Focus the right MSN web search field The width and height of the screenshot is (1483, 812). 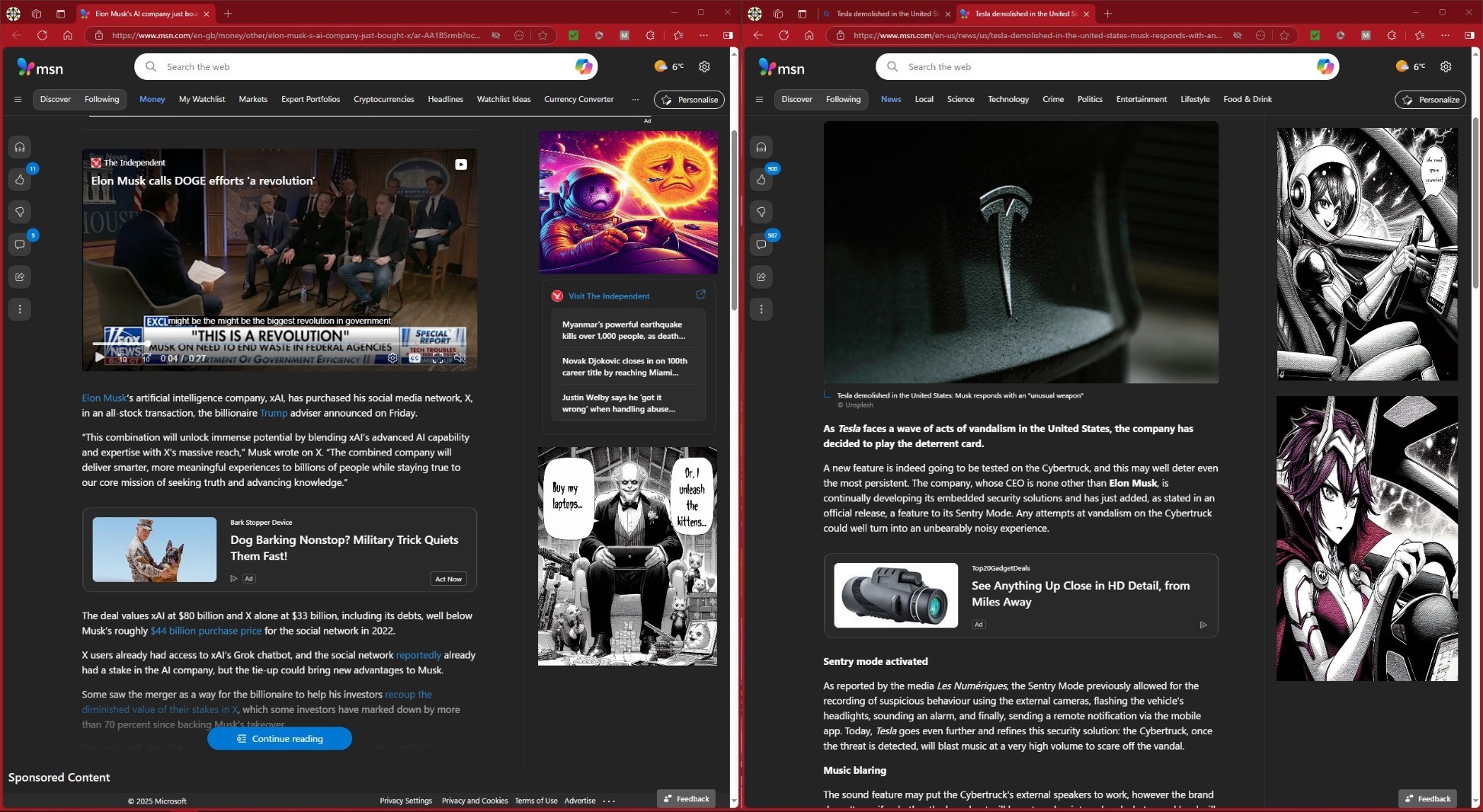pyautogui.click(x=1107, y=67)
